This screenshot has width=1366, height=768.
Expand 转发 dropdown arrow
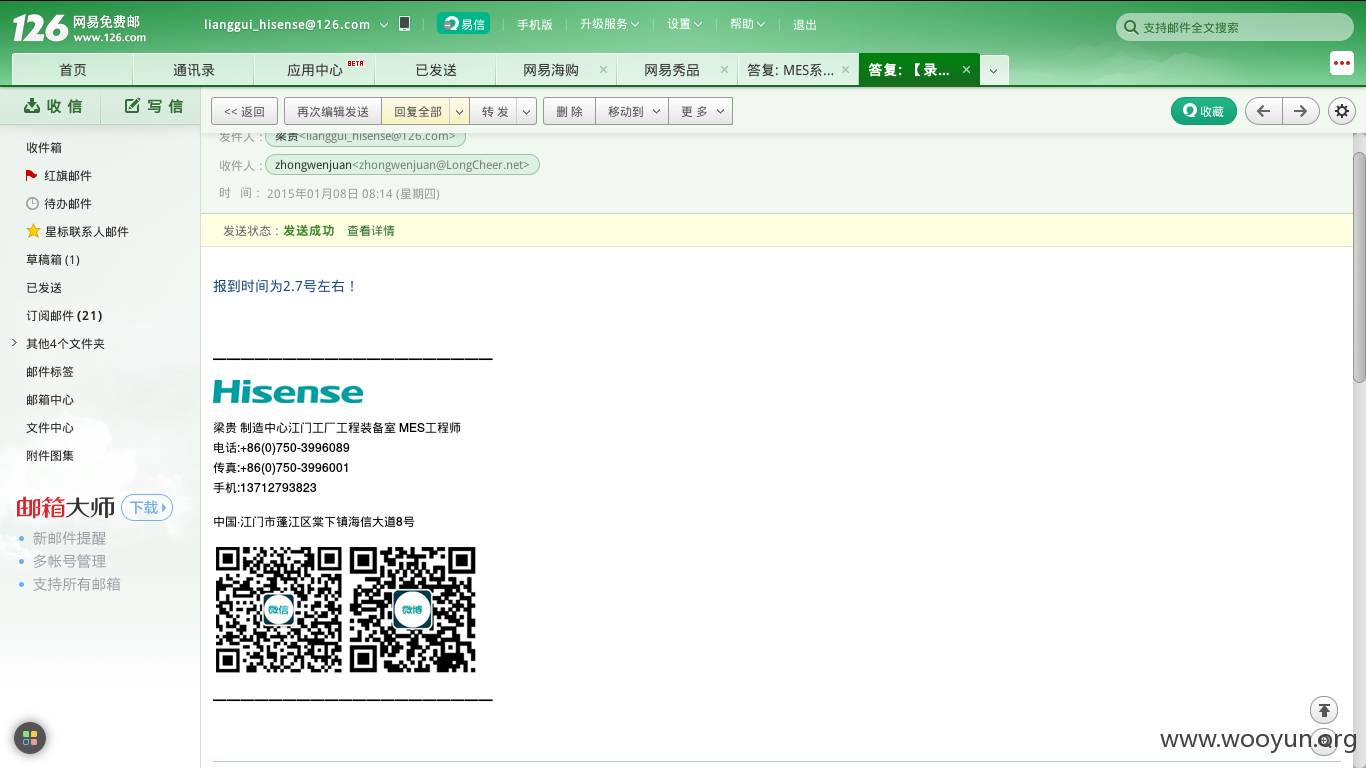coord(527,111)
